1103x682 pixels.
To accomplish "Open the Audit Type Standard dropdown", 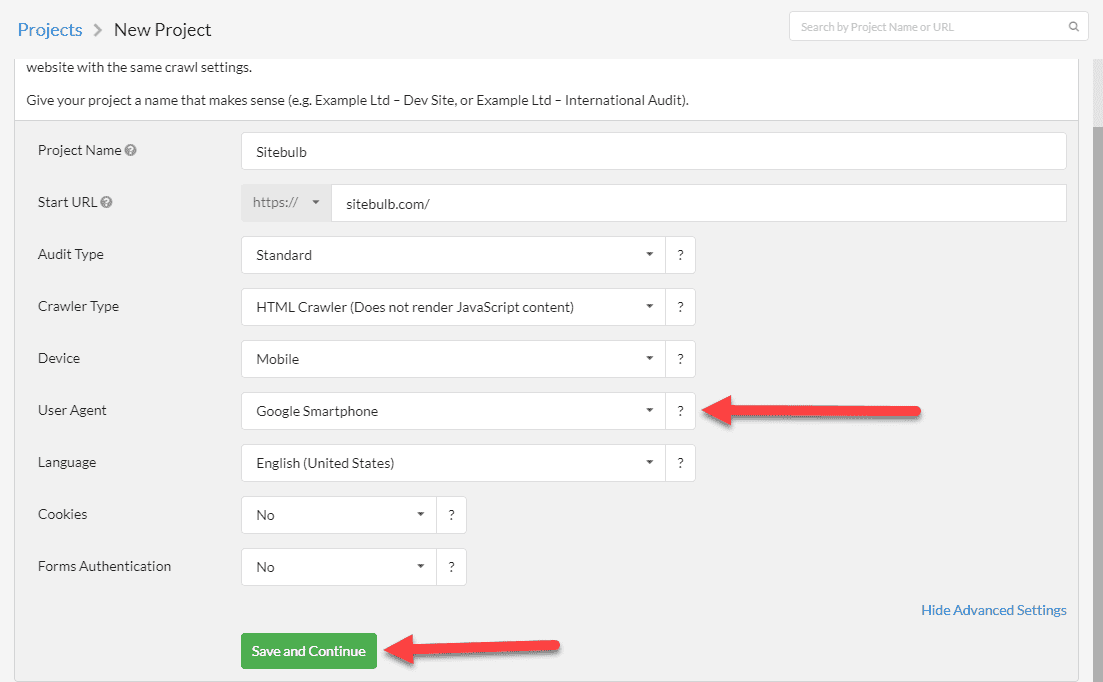I will (453, 255).
